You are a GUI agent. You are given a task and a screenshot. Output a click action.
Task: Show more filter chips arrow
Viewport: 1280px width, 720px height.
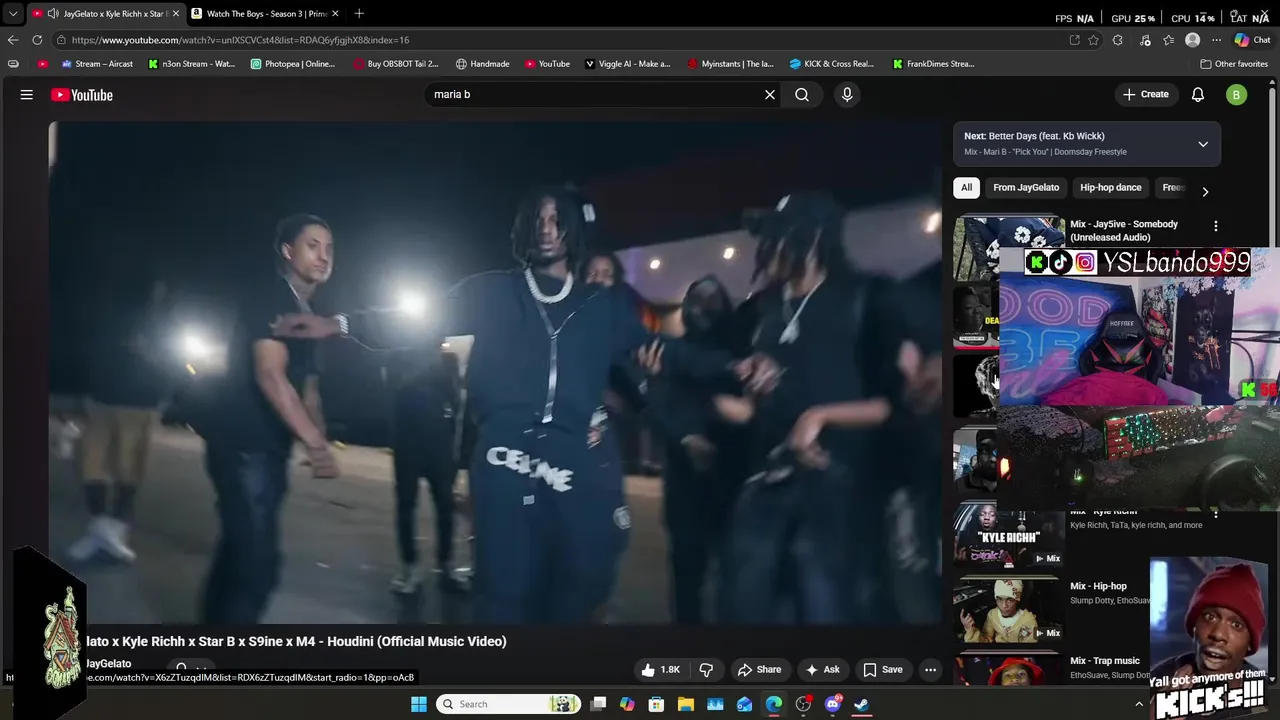1205,191
